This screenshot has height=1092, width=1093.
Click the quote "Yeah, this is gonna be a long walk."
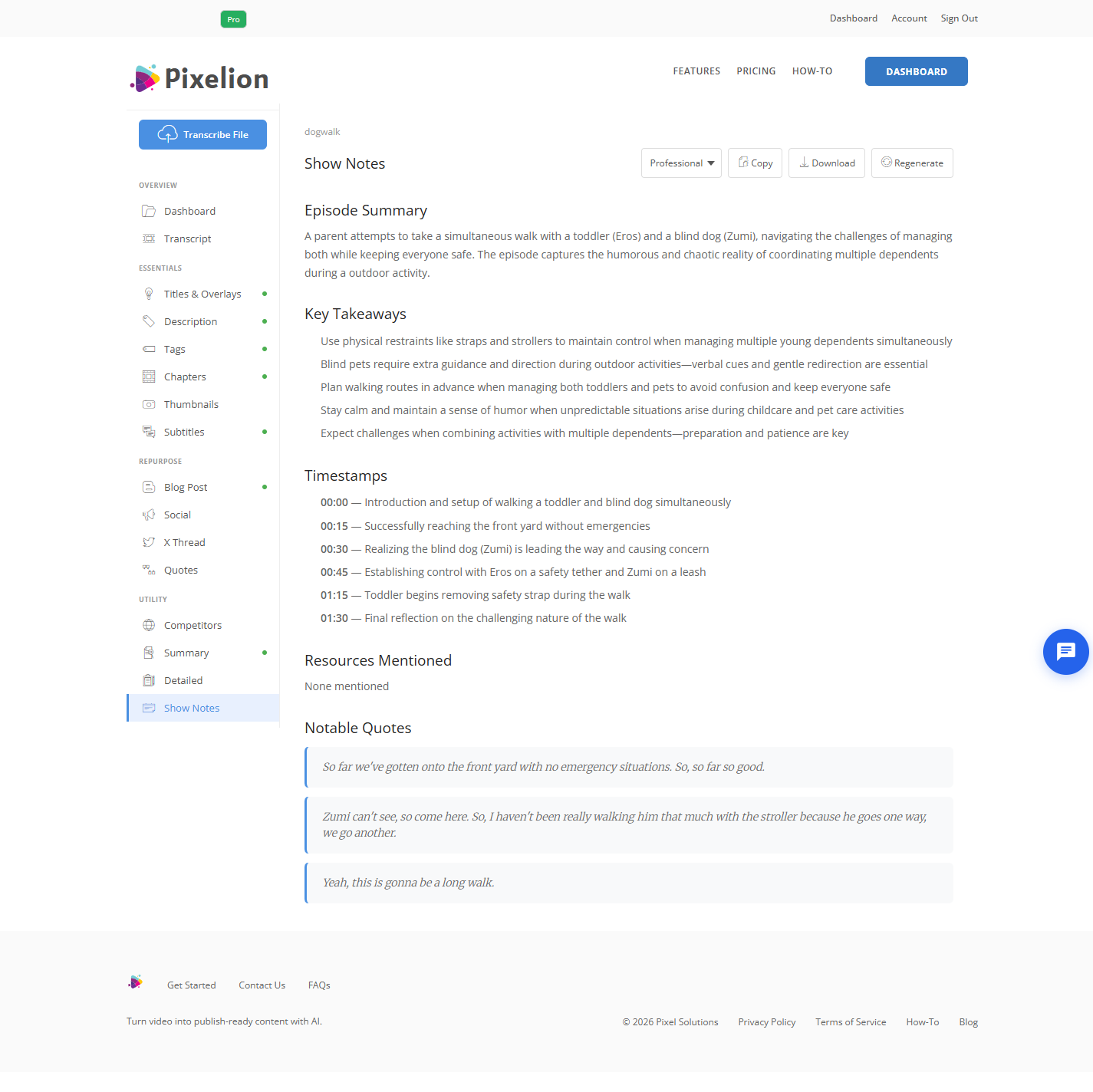[x=629, y=883]
